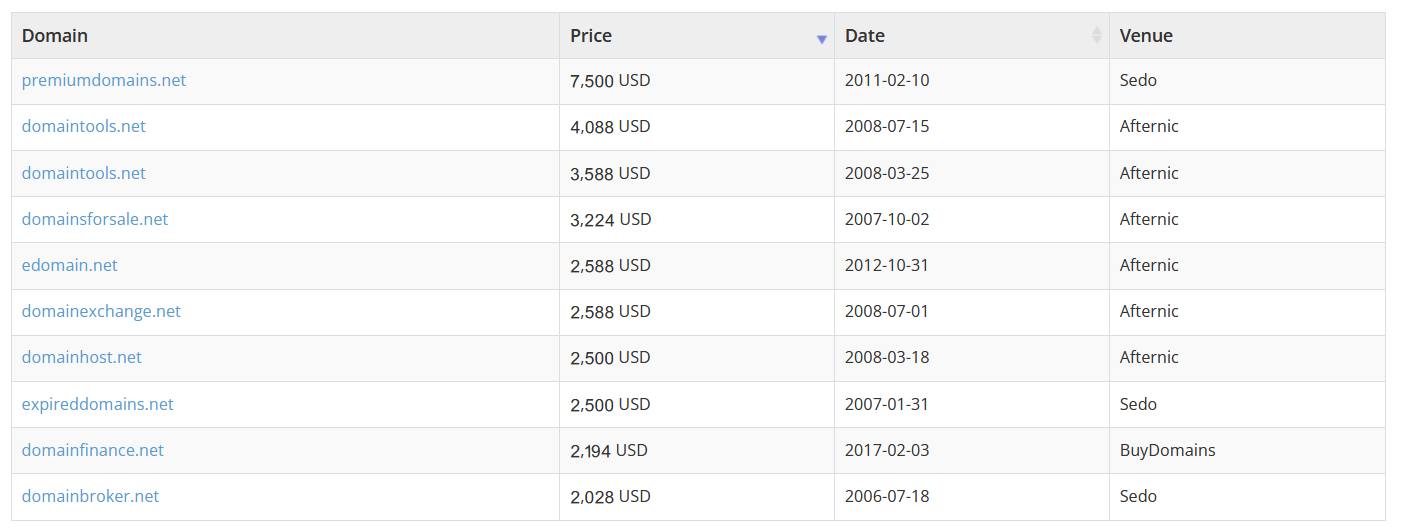This screenshot has height=531, width=1402.
Task: Open expireddomains.net link
Action: [x=98, y=404]
